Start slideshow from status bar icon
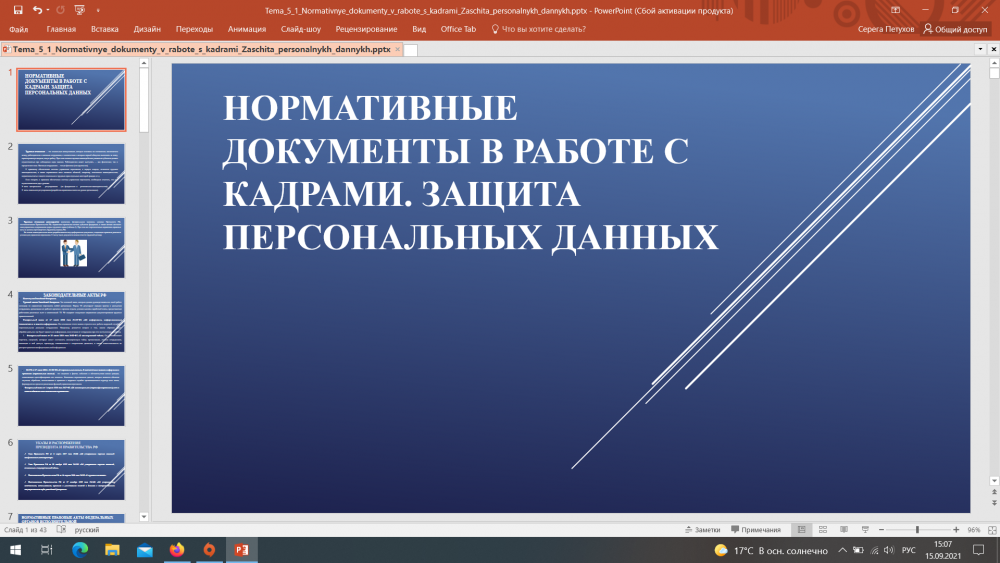Viewport: 1000px width, 563px height. coord(865,530)
